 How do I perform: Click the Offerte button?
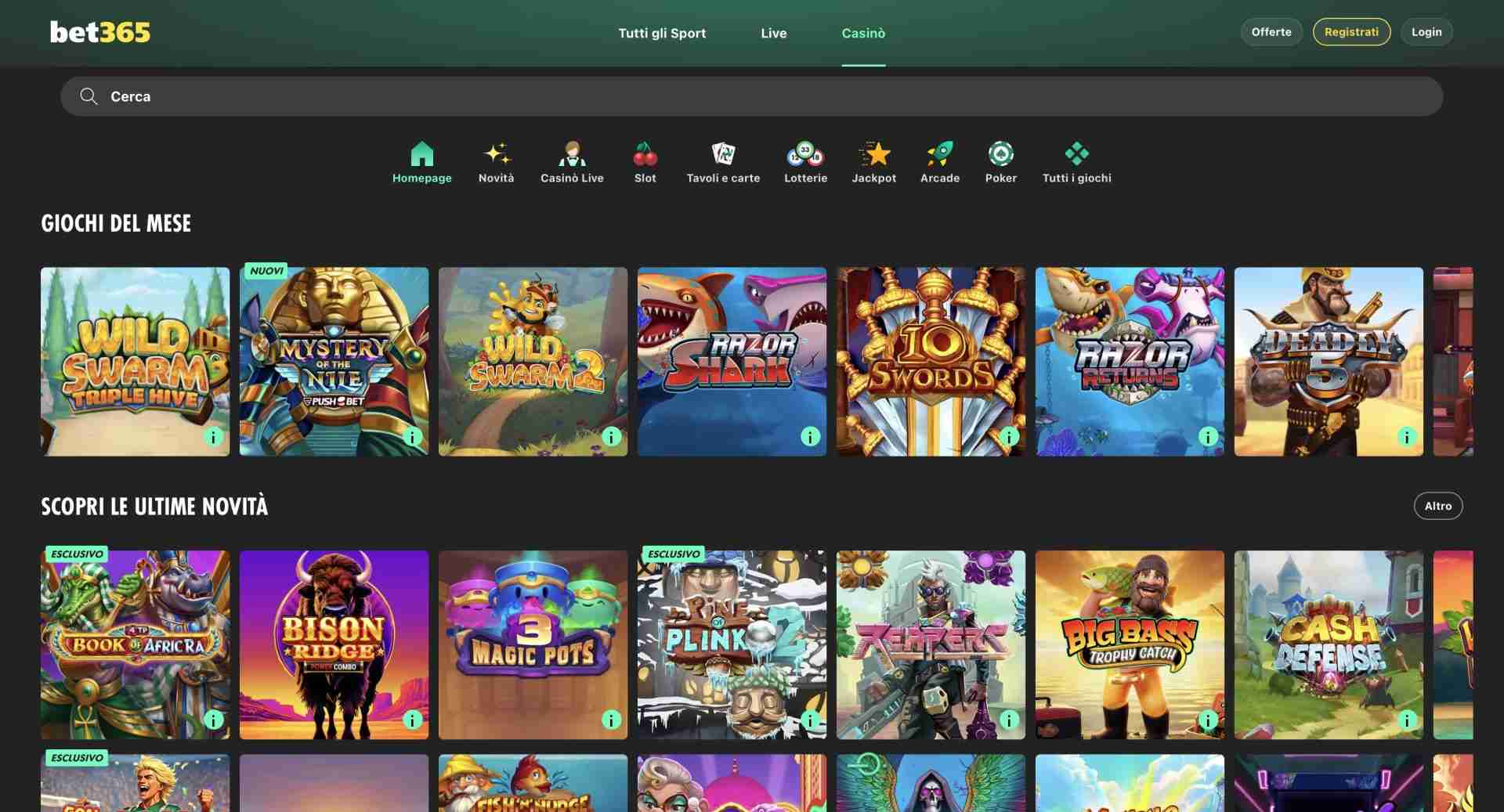click(1271, 32)
